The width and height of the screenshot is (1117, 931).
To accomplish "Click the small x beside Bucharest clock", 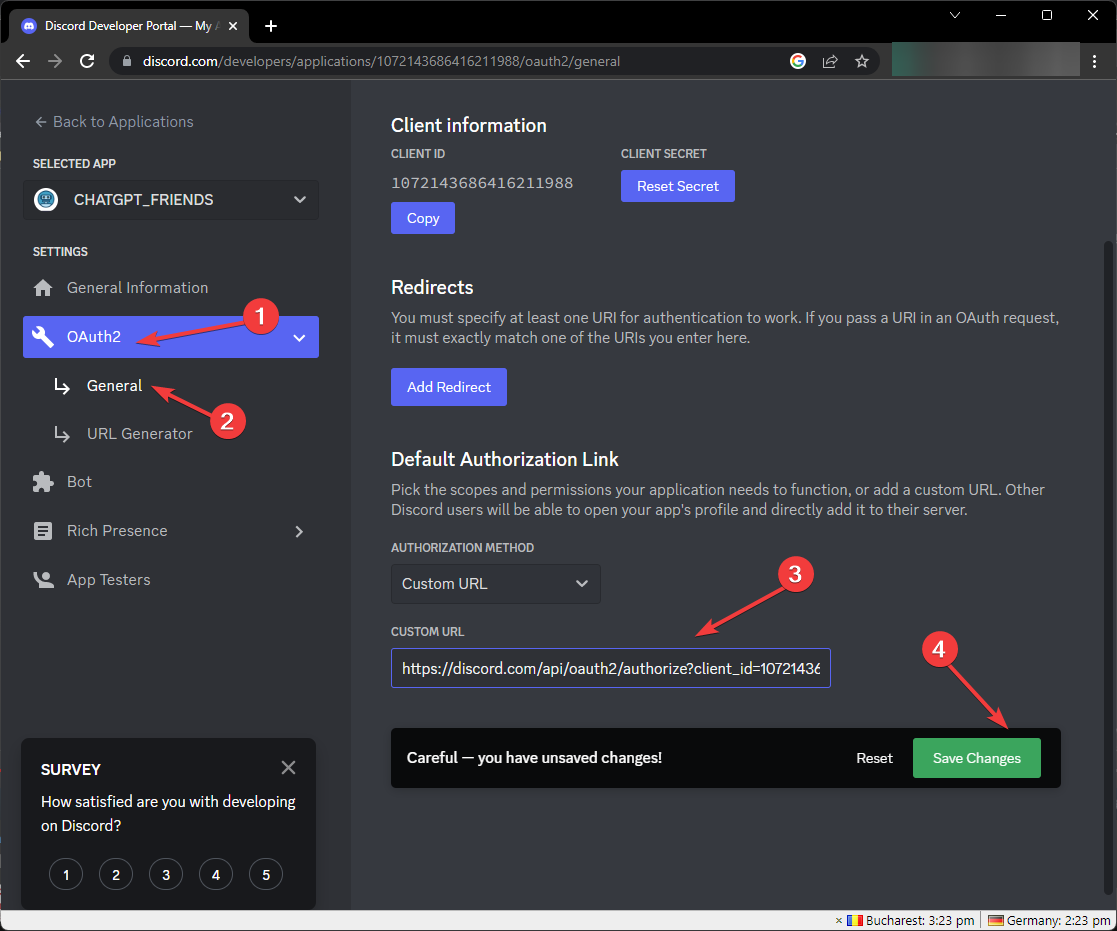I will pos(838,920).
